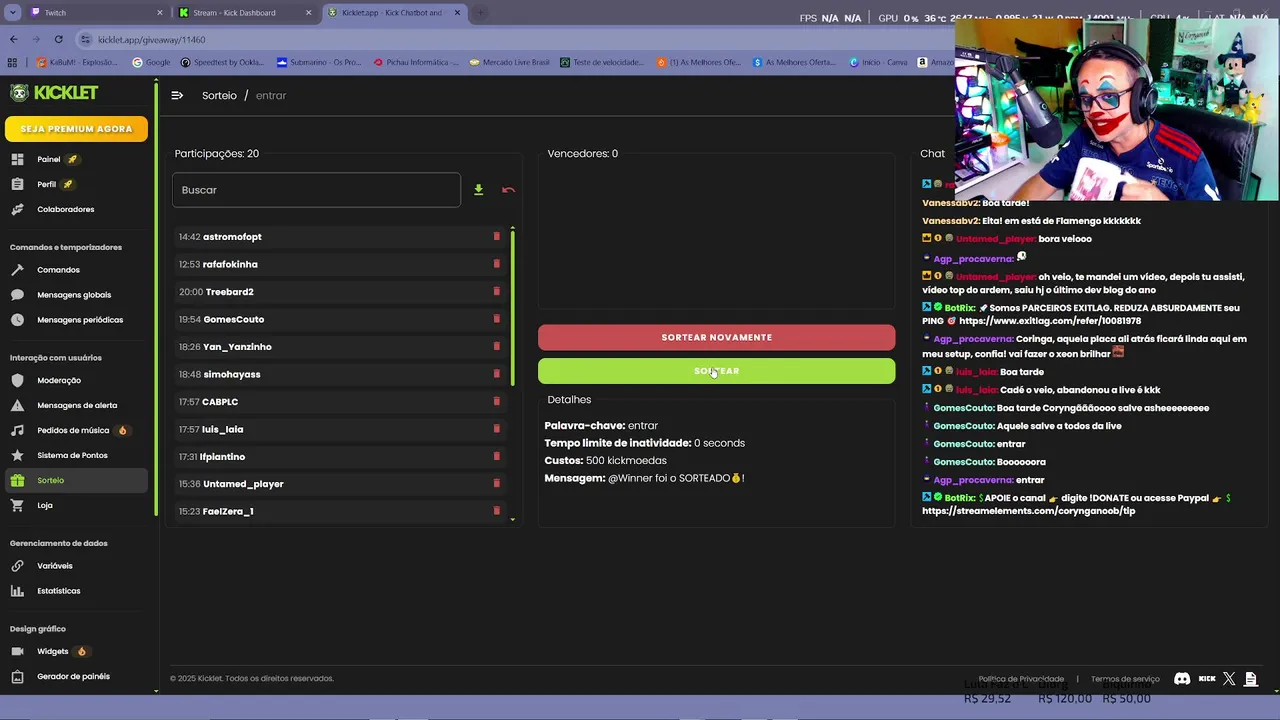Delete Untamed_player with trash icon
Image resolution: width=1280 pixels, height=720 pixels.
coord(496,483)
